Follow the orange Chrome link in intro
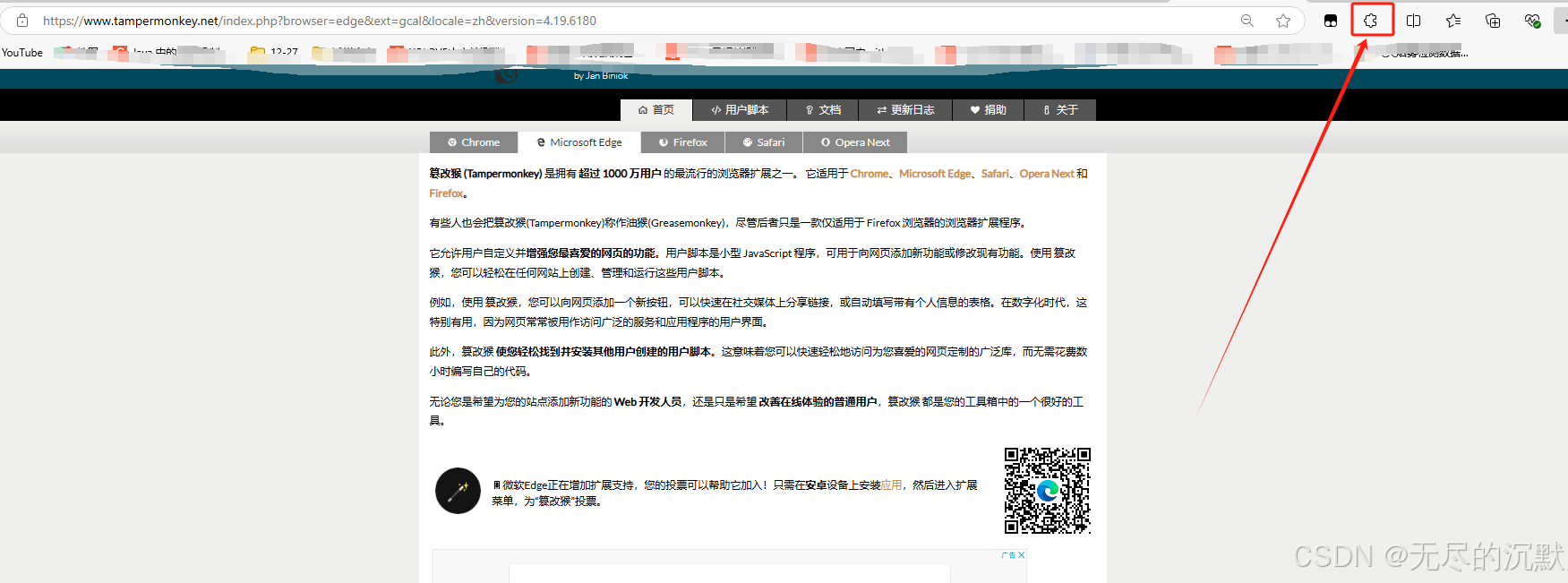The height and width of the screenshot is (583, 1568). [870, 174]
